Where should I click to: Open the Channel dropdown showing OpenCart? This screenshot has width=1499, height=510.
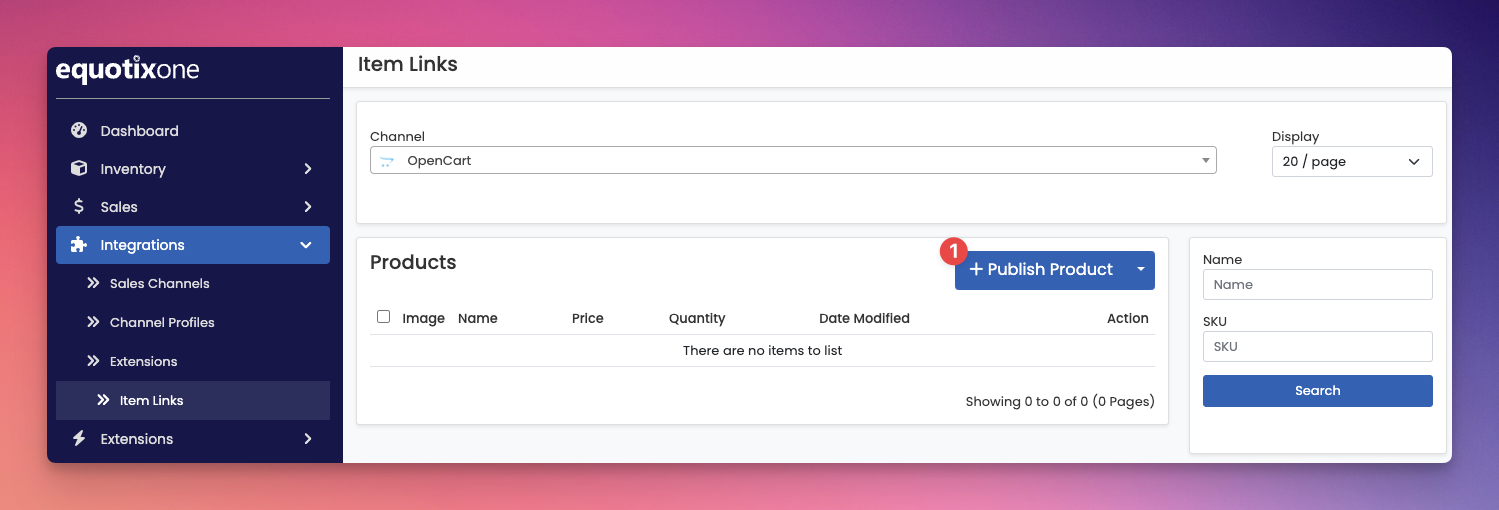pos(792,161)
